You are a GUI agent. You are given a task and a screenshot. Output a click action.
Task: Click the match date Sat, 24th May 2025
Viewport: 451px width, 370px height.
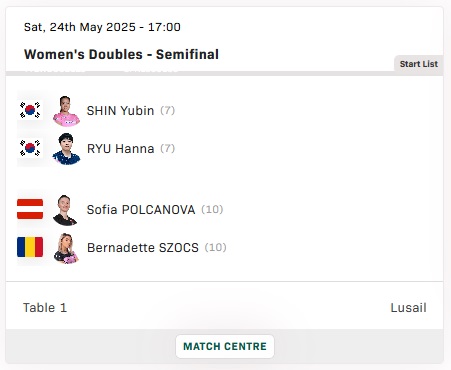tap(80, 27)
